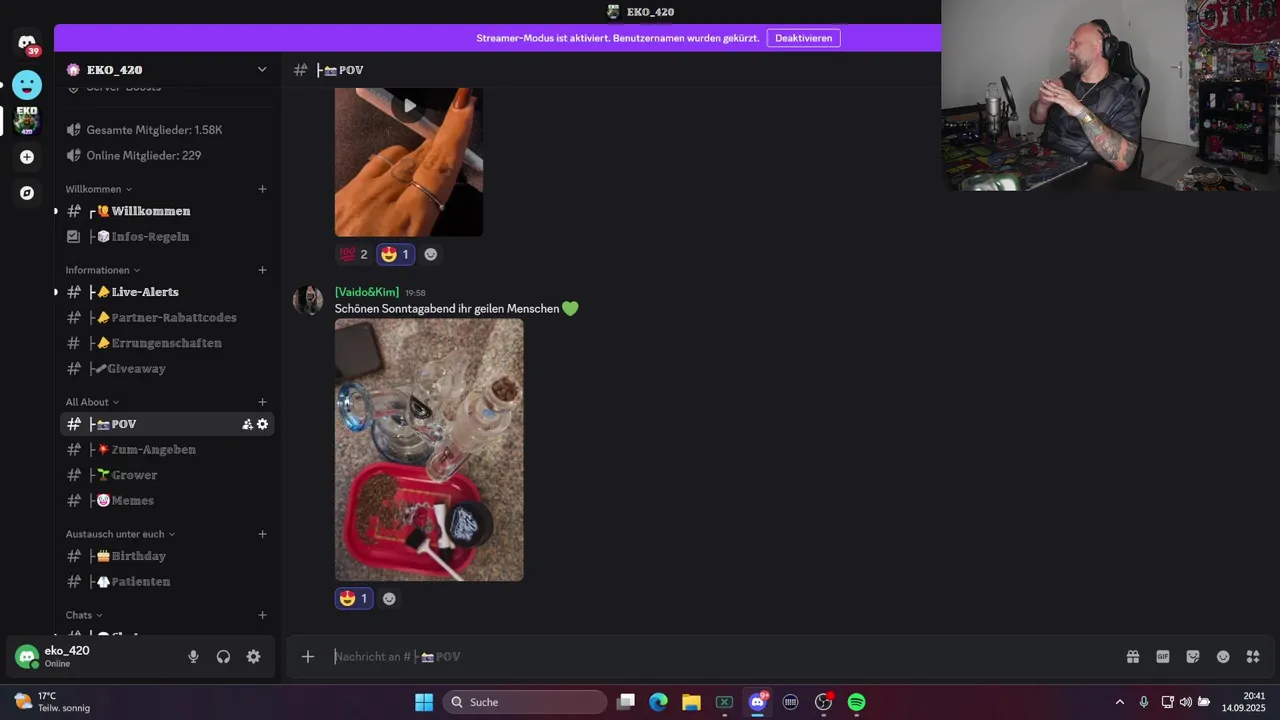Open the Errungenschaften channel

pyautogui.click(x=167, y=343)
